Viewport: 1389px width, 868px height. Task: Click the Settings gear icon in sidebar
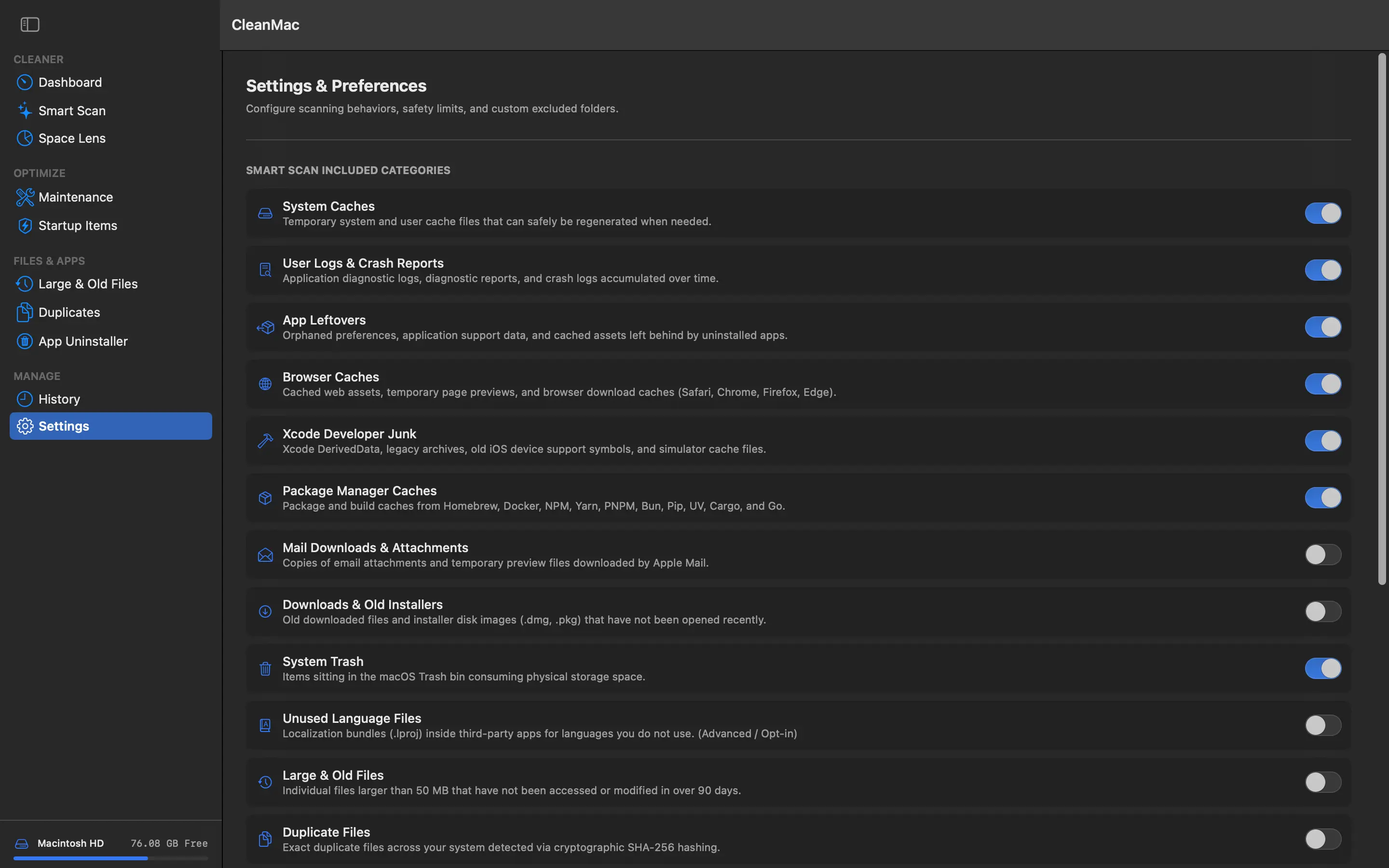pos(25,426)
